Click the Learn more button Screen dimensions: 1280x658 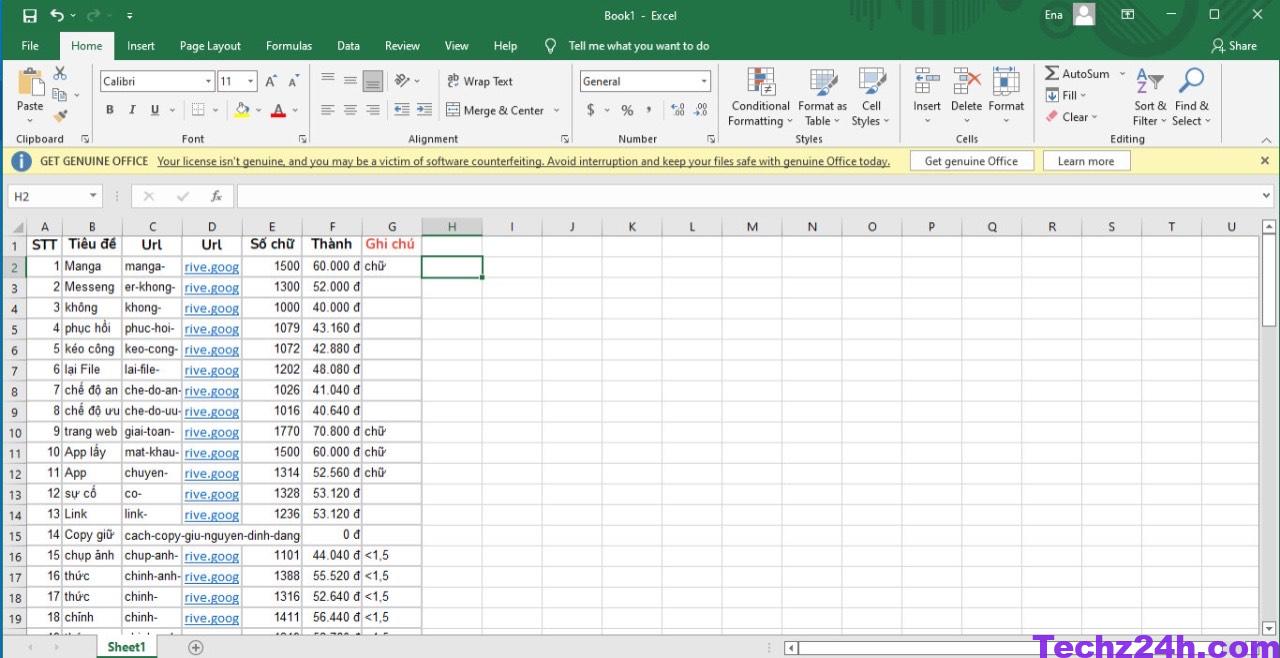pos(1086,161)
